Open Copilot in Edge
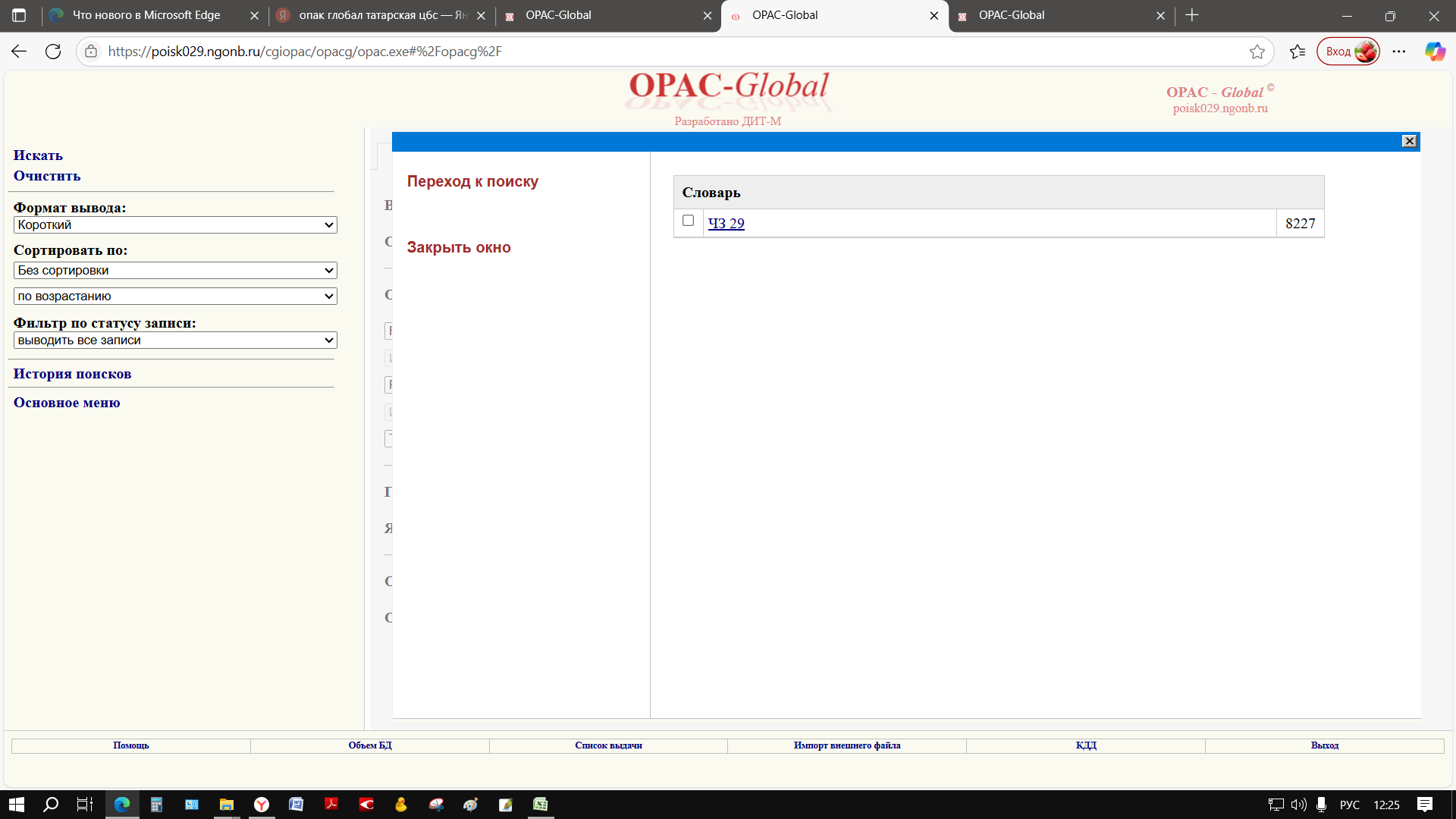Image resolution: width=1456 pixels, height=819 pixels. (x=1435, y=52)
